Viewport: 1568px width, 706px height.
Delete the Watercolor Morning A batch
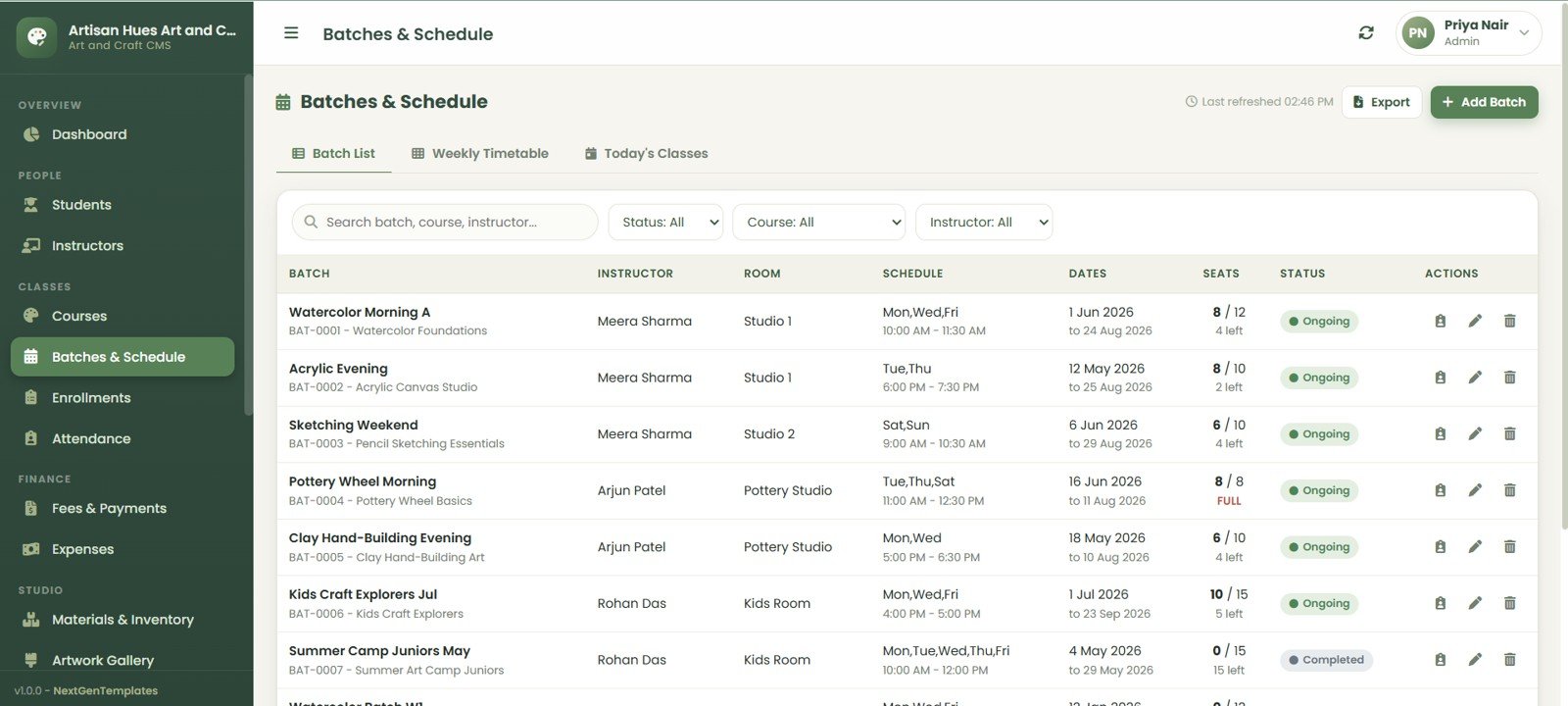[1509, 321]
